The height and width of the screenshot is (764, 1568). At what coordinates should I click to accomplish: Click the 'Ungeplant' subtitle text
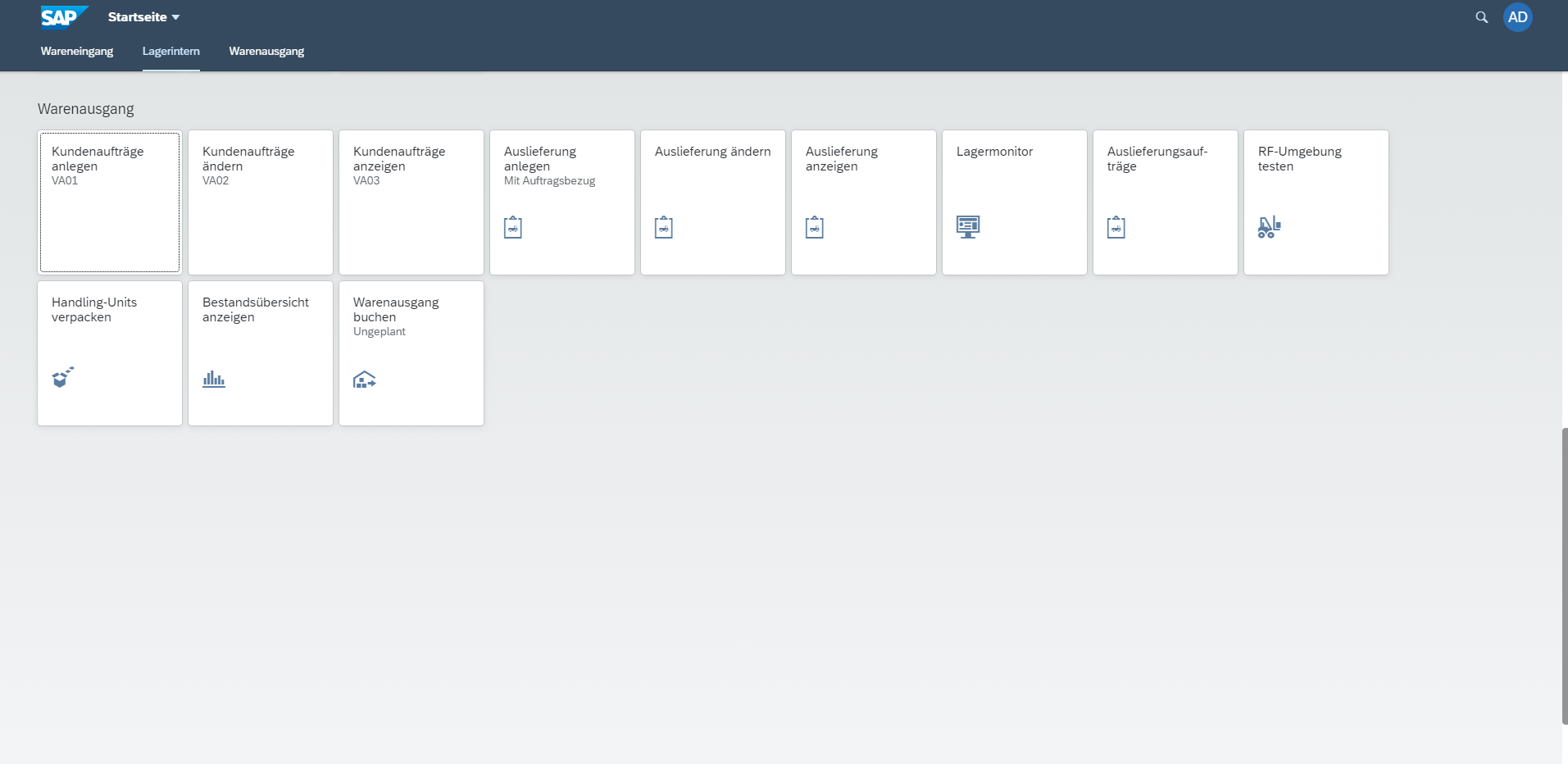point(379,332)
